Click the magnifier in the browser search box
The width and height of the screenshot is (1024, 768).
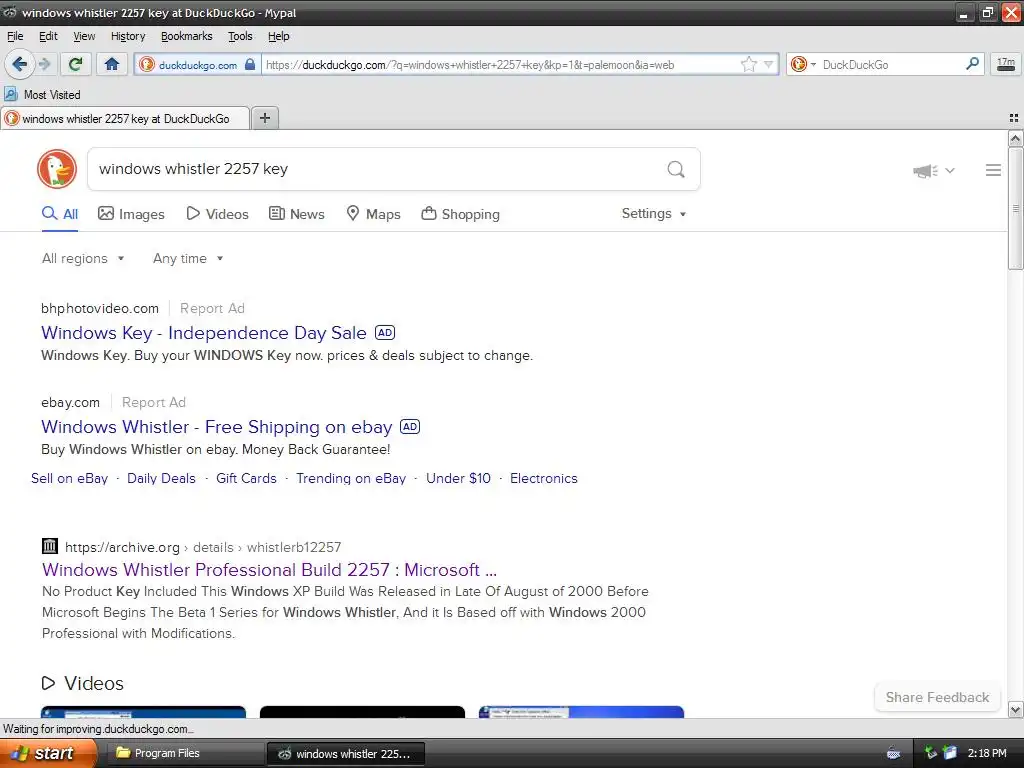pyautogui.click(x=972, y=64)
